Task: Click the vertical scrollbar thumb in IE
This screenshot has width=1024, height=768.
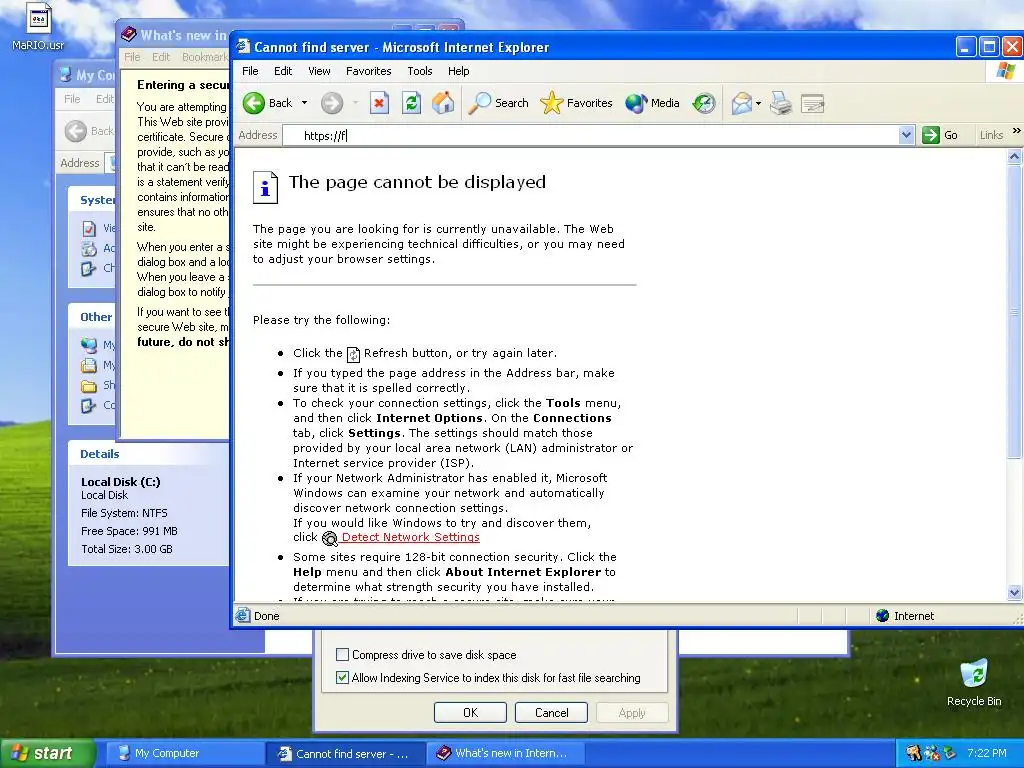Action: click(x=1014, y=312)
